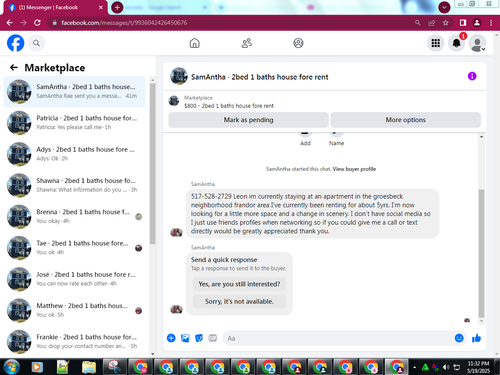This screenshot has width=500, height=375.
Task: Open the media player taskbar icon
Action: pos(37,367)
